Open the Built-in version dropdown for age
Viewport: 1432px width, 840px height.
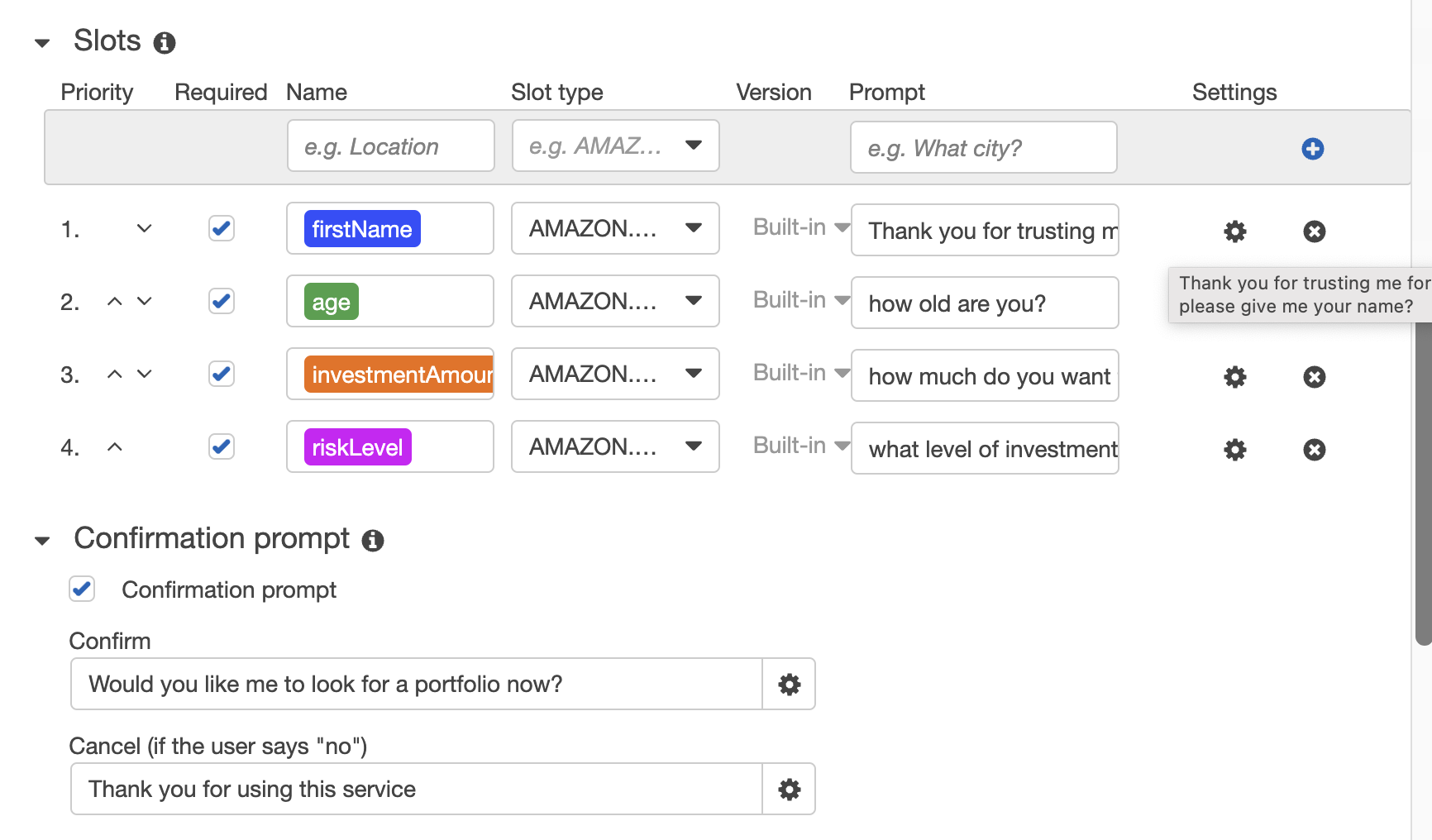[x=842, y=300]
